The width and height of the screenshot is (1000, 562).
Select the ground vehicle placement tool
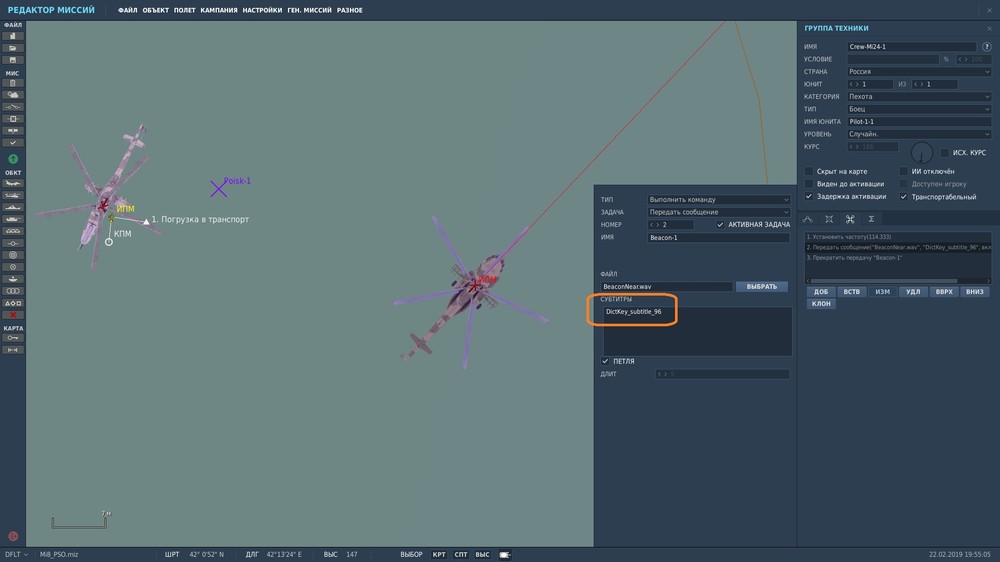point(13,219)
